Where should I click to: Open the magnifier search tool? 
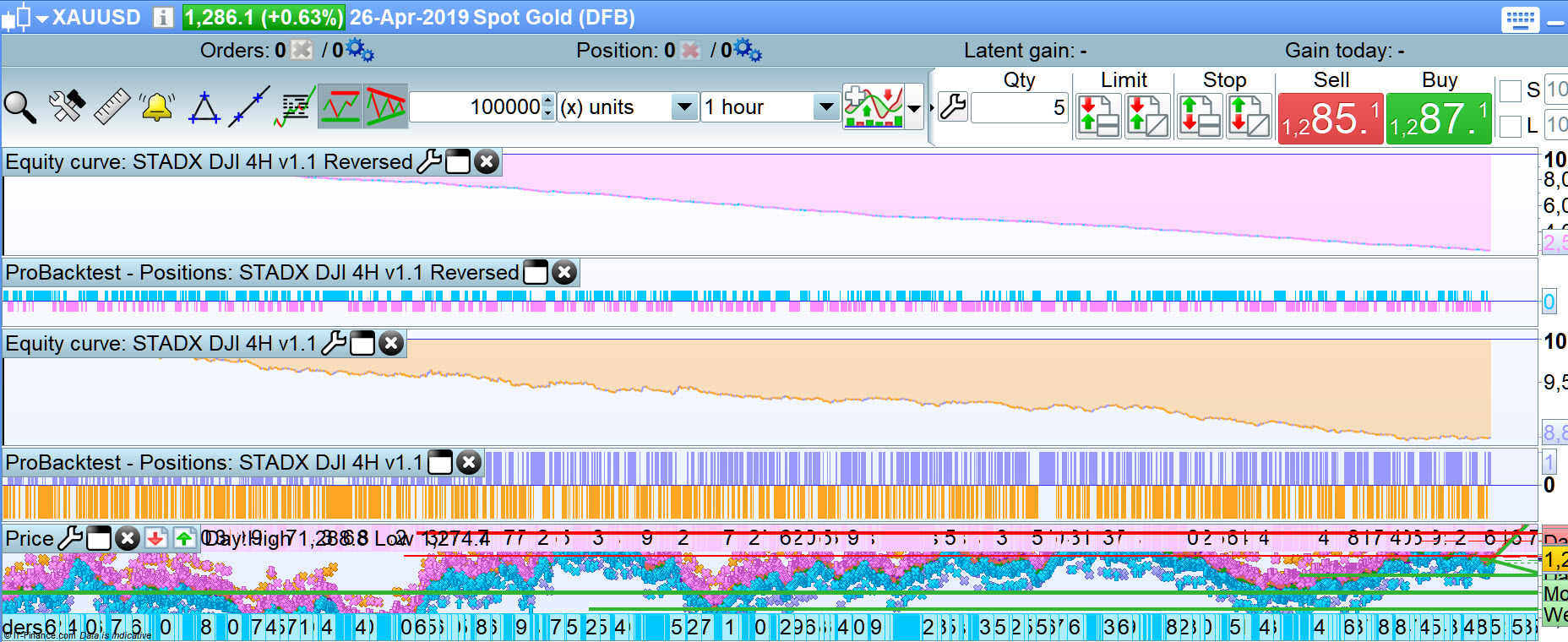pyautogui.click(x=20, y=107)
